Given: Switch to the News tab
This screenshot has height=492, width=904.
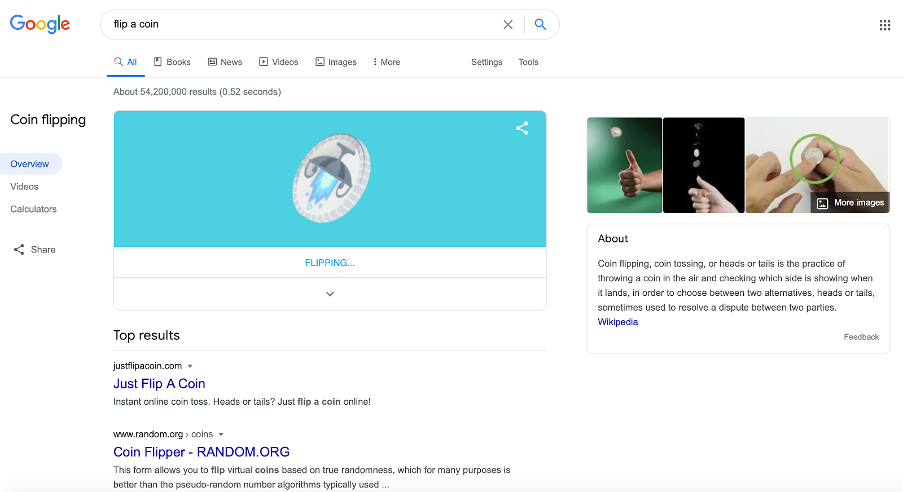Looking at the screenshot, I should [225, 62].
